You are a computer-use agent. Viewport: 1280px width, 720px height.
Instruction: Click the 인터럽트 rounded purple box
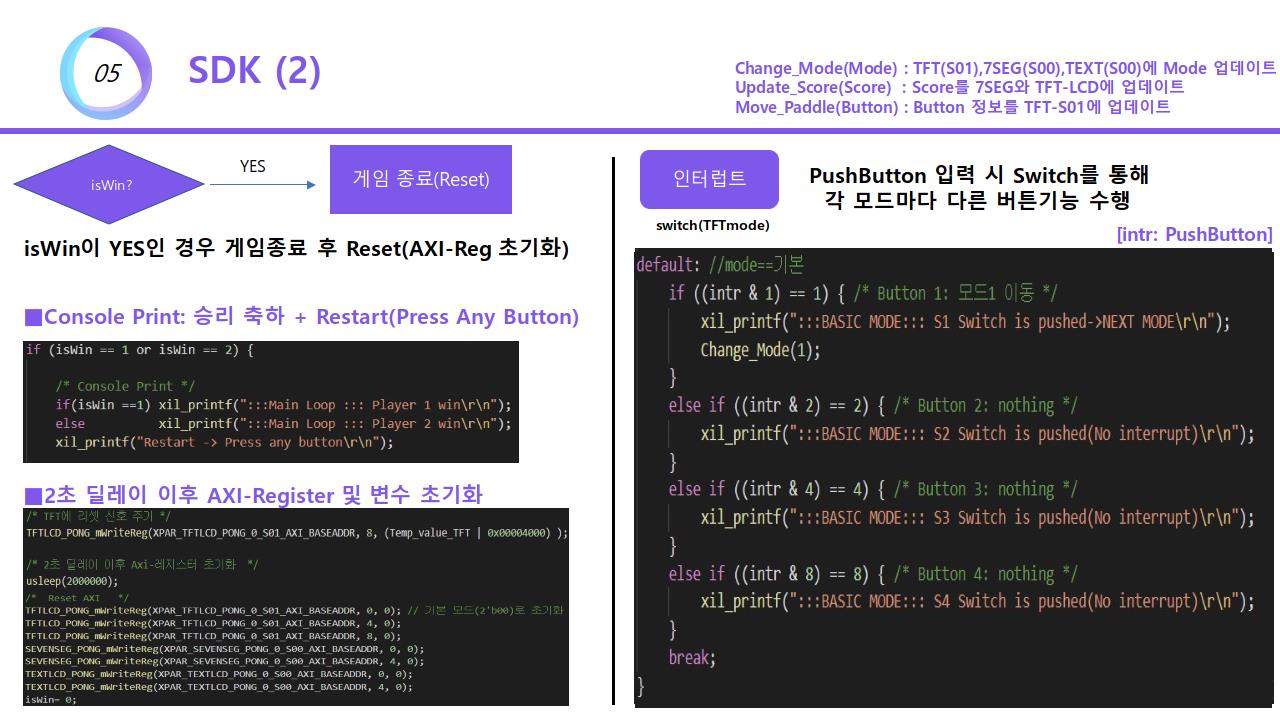pyautogui.click(x=709, y=179)
